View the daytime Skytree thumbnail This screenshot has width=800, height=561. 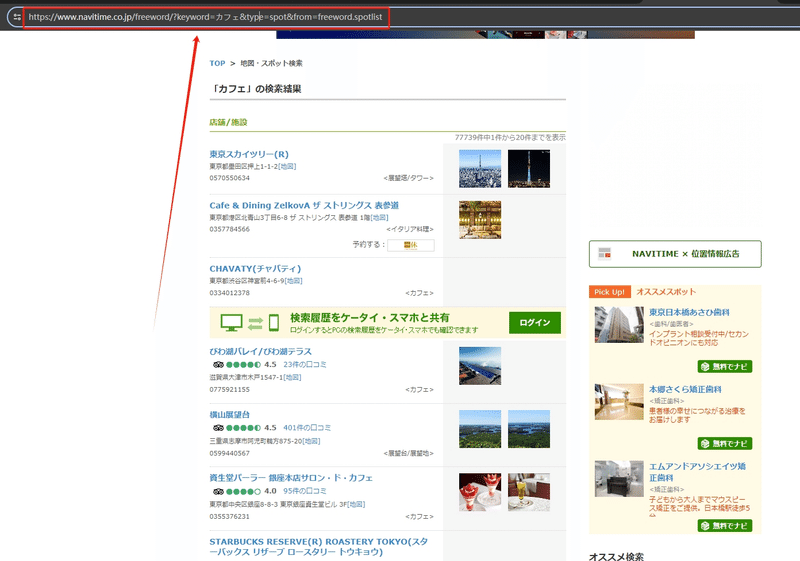point(480,169)
